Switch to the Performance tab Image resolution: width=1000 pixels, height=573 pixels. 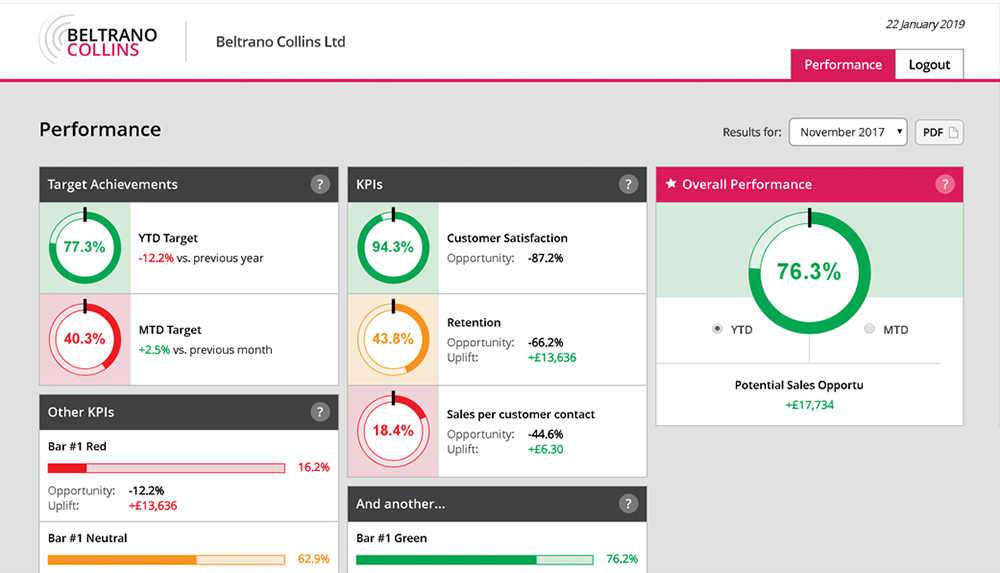click(843, 64)
